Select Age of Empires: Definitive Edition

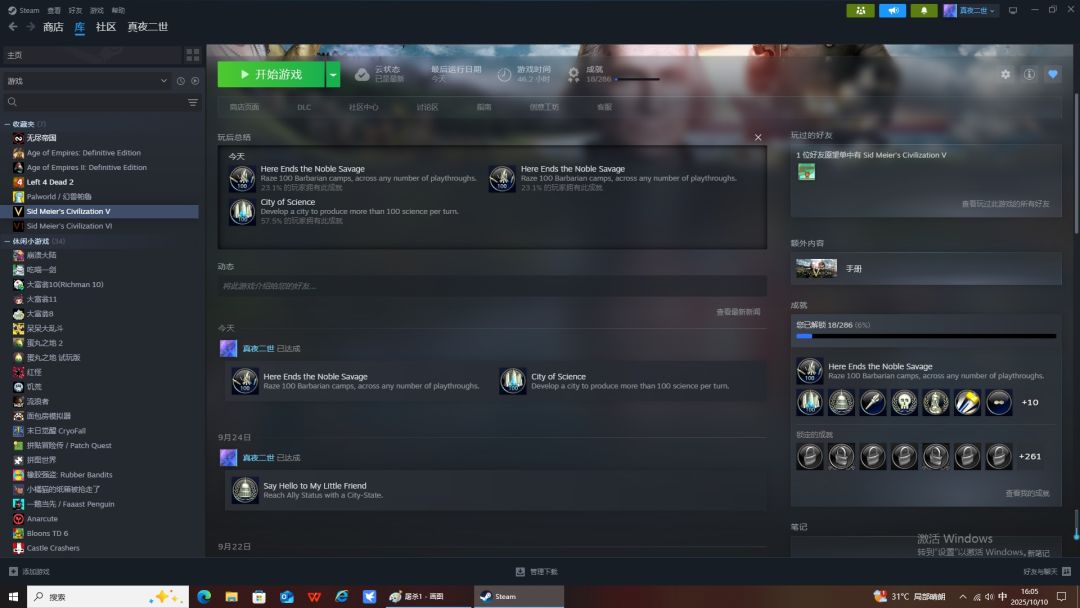coord(83,153)
